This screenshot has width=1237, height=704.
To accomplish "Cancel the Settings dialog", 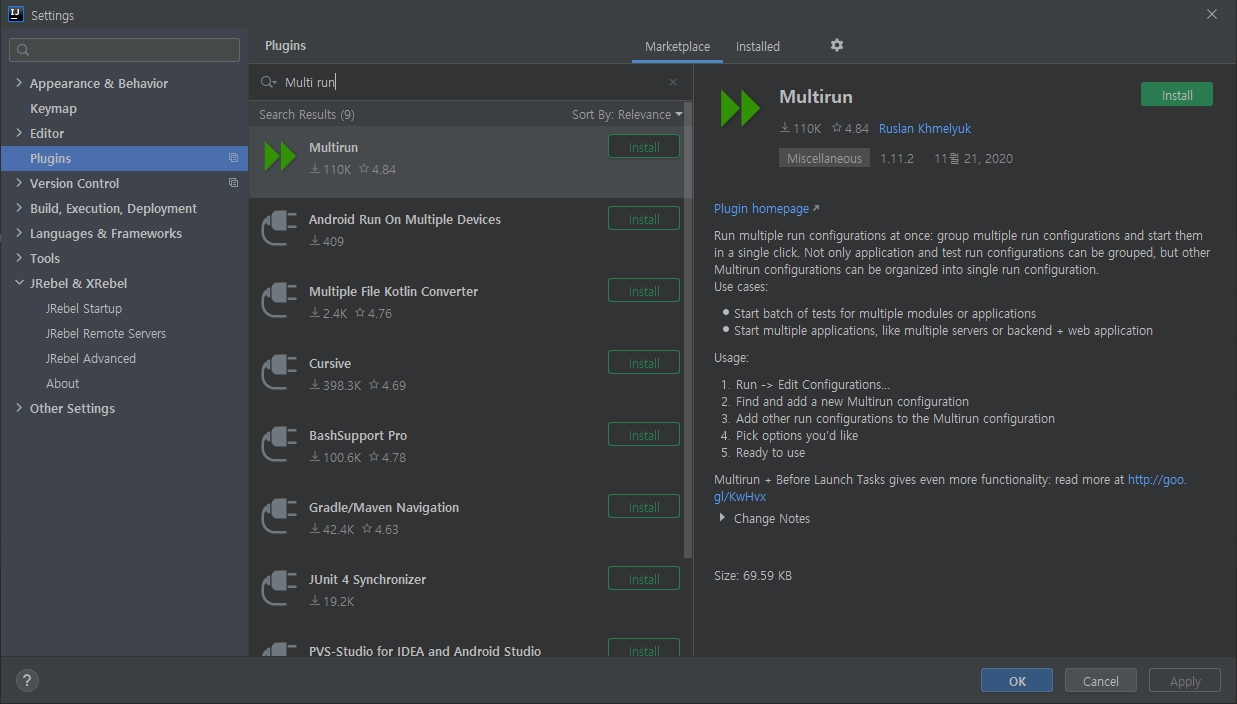I will pyautogui.click(x=1100, y=681).
